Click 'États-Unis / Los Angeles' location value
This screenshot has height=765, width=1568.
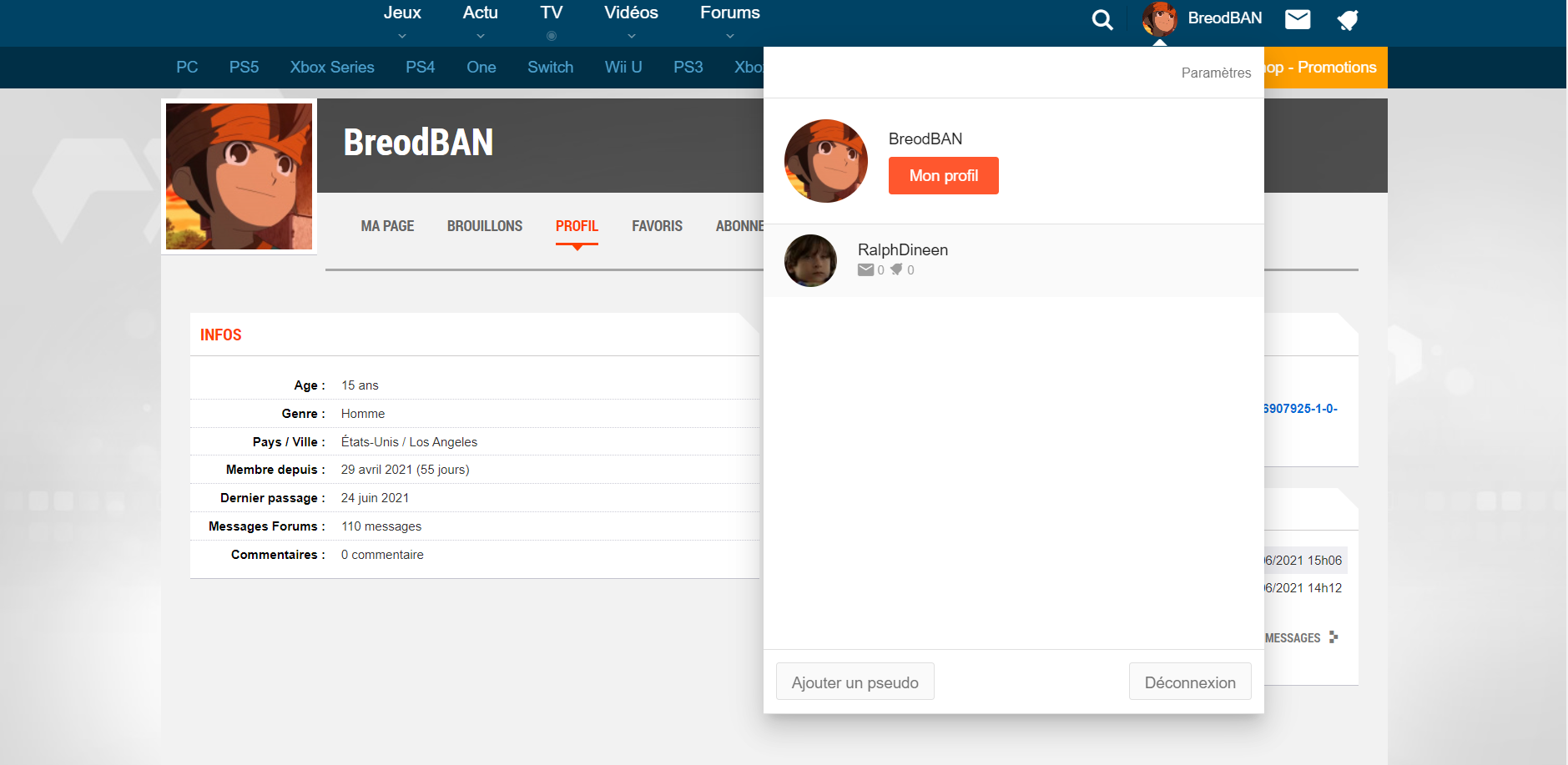click(409, 442)
